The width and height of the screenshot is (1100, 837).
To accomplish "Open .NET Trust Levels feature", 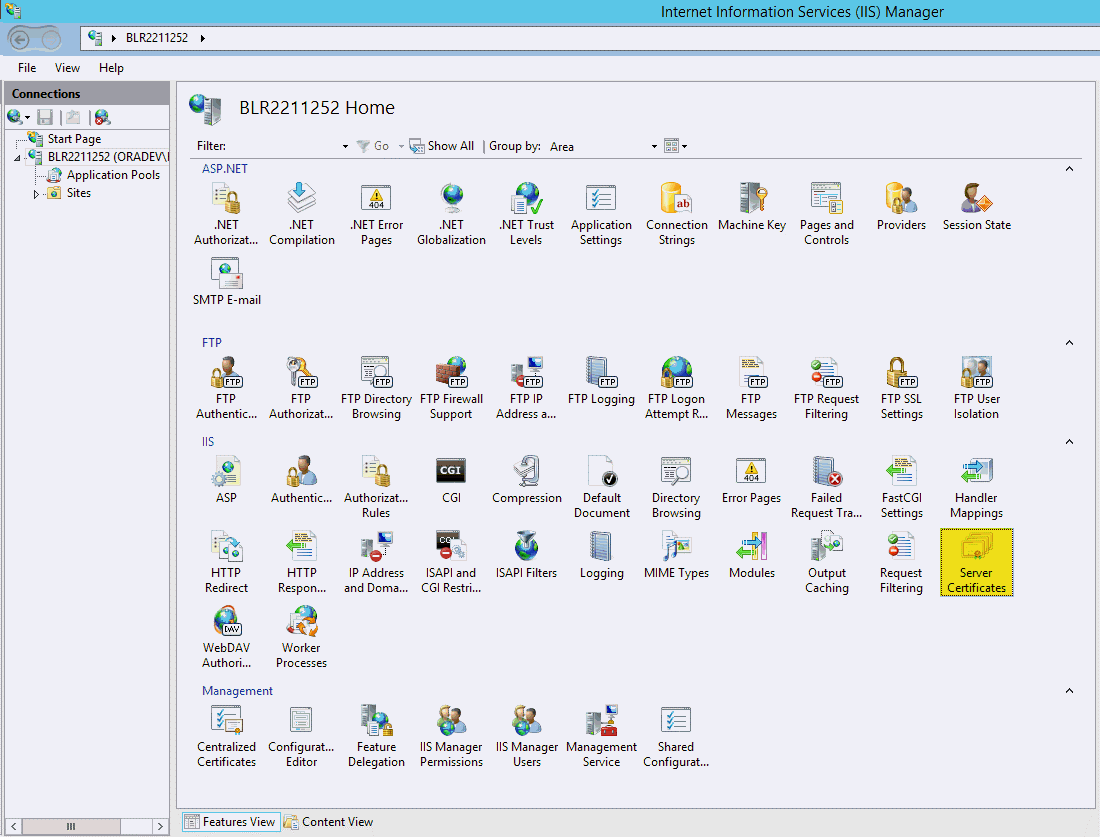I will coord(526,214).
